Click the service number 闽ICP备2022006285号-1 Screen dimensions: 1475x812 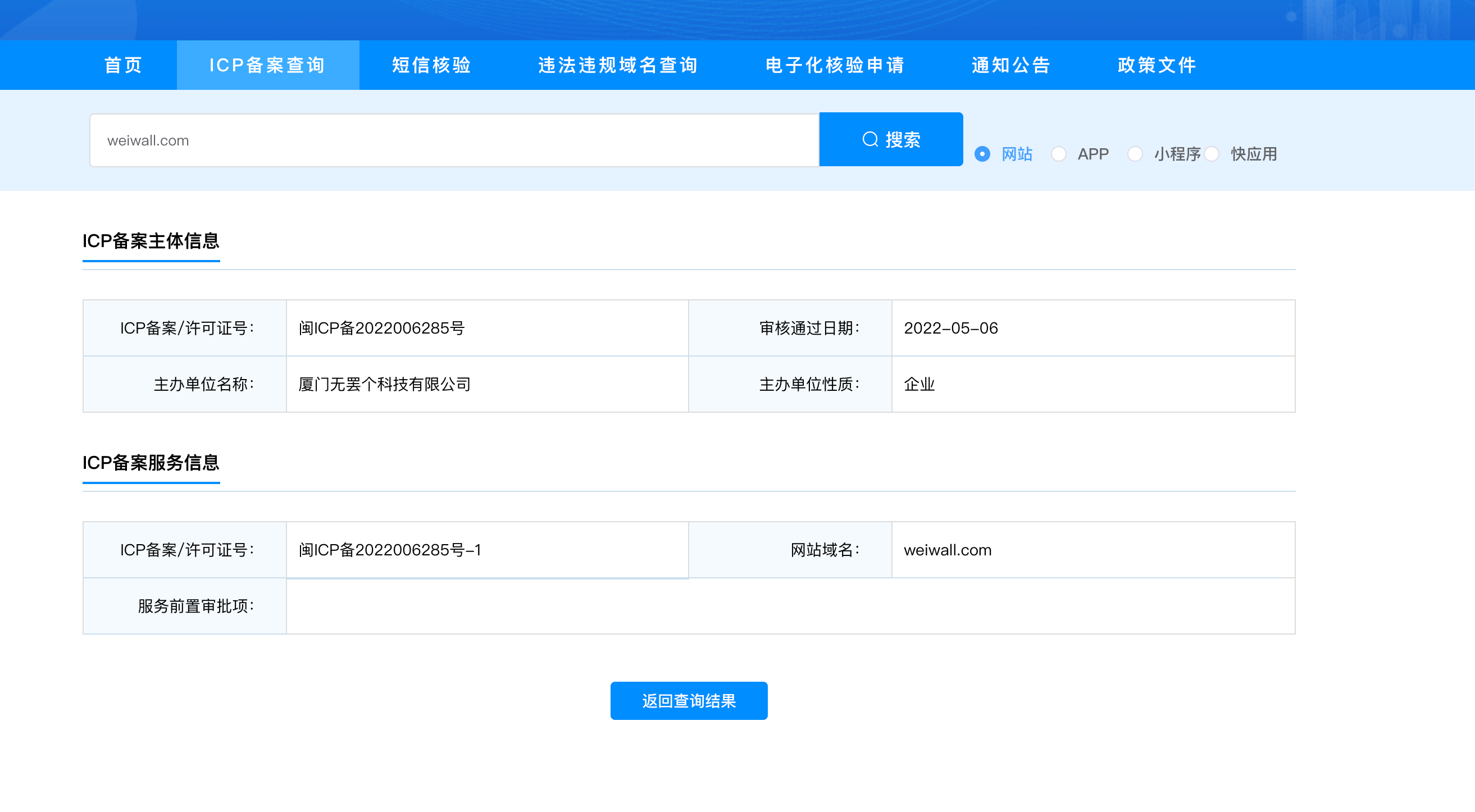click(x=389, y=550)
